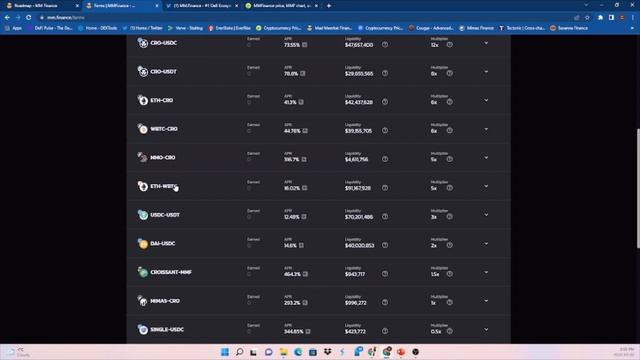Click liquidity help icon for DAI-USDC
640x360 pixels.
[x=385, y=245]
